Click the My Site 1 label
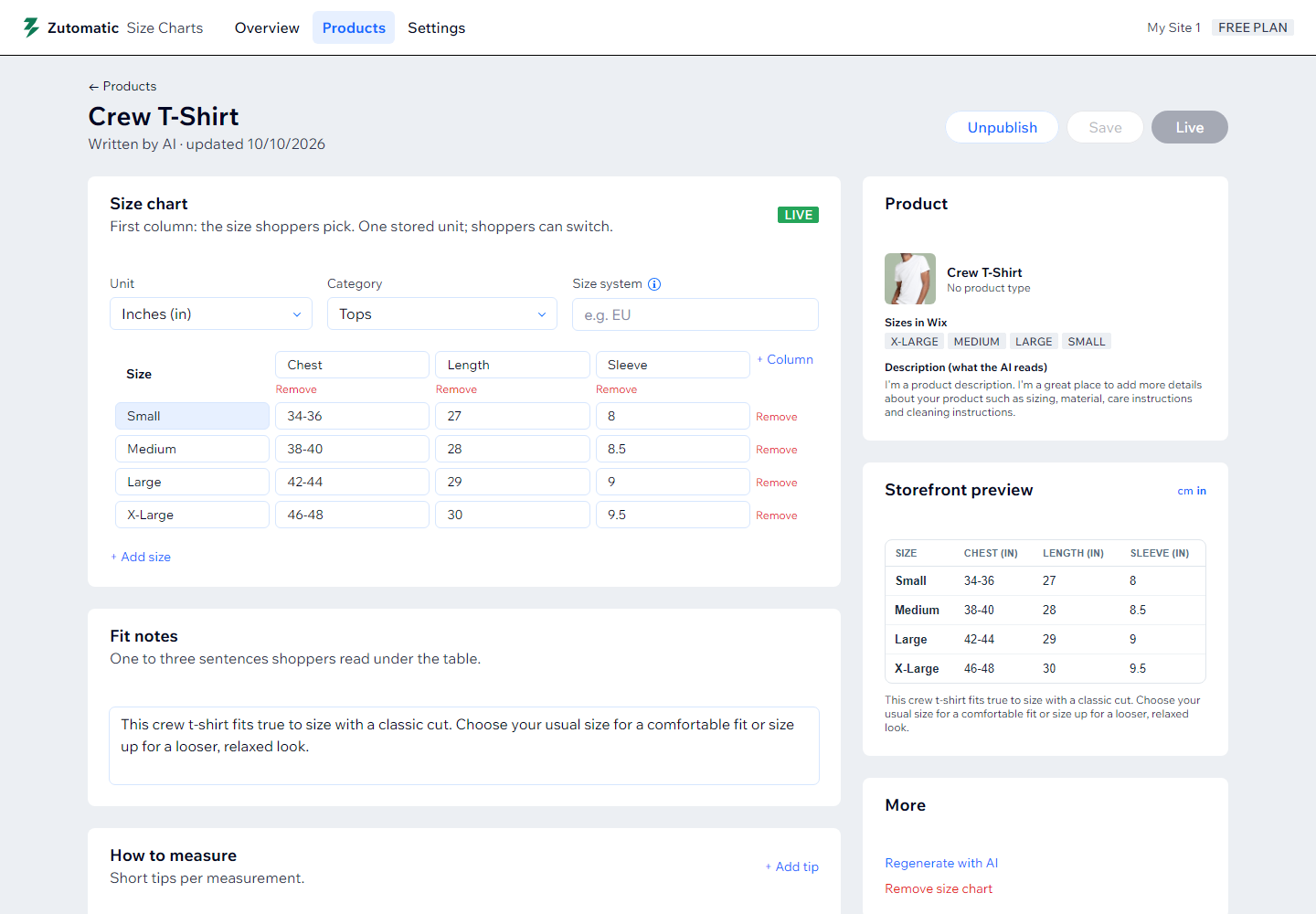The width and height of the screenshot is (1316, 914). [x=1173, y=27]
